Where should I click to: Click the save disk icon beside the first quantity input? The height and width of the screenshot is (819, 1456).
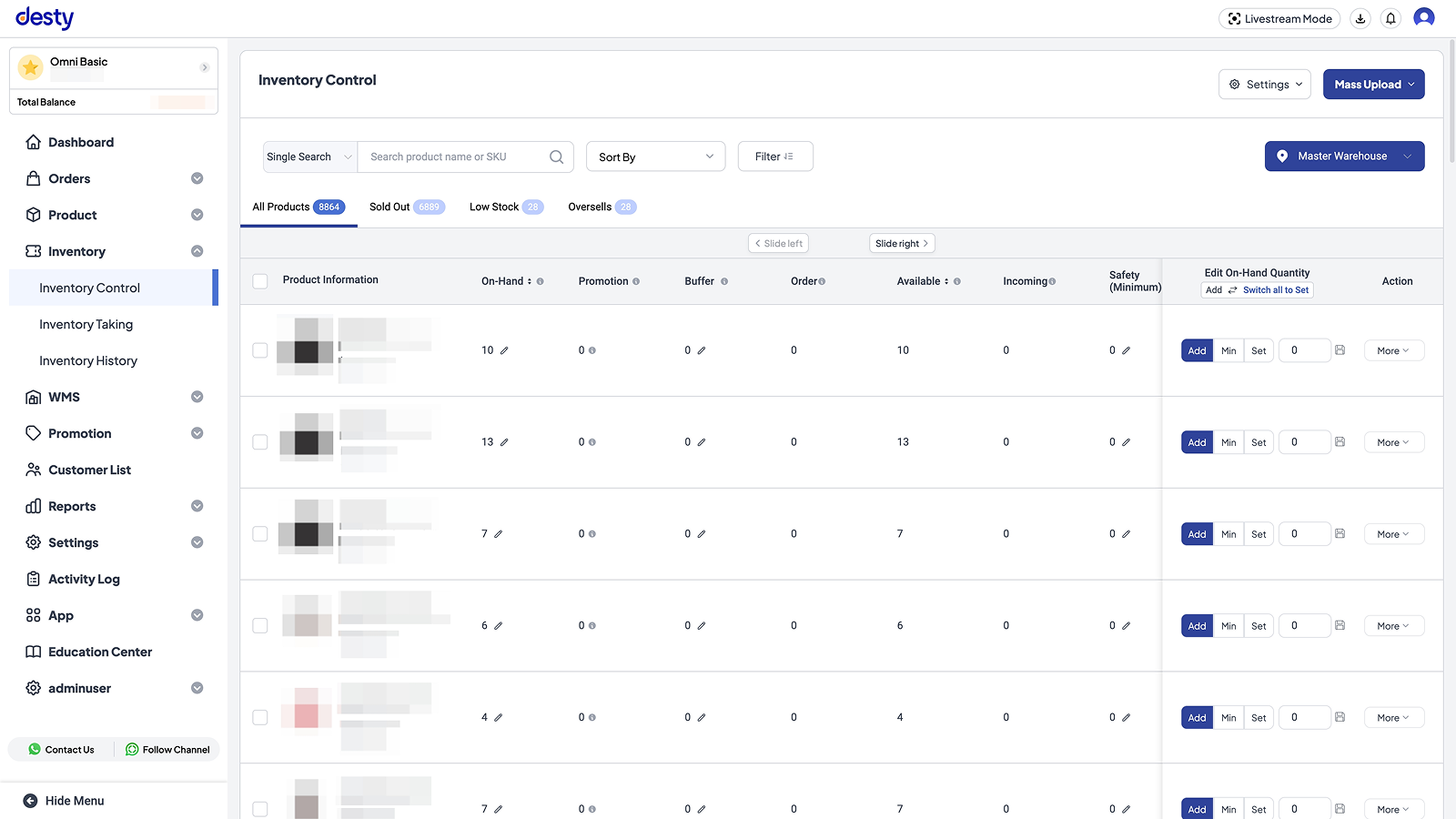tap(1340, 350)
